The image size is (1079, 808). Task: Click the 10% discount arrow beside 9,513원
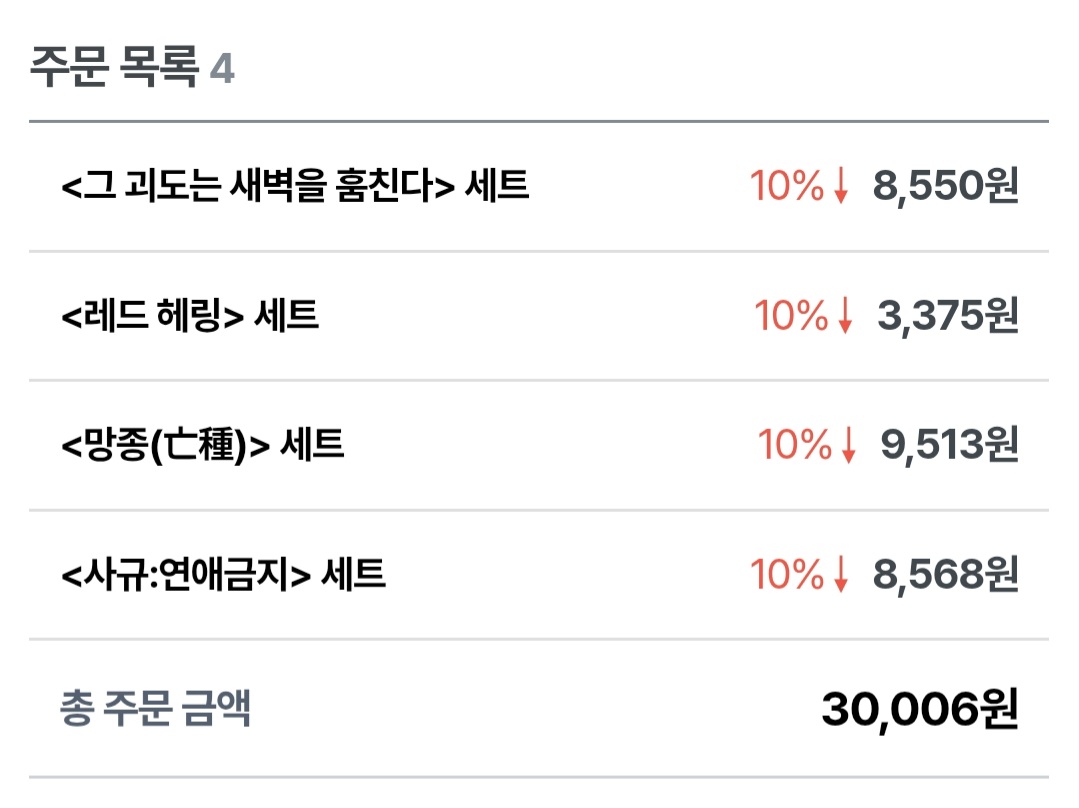point(848,445)
